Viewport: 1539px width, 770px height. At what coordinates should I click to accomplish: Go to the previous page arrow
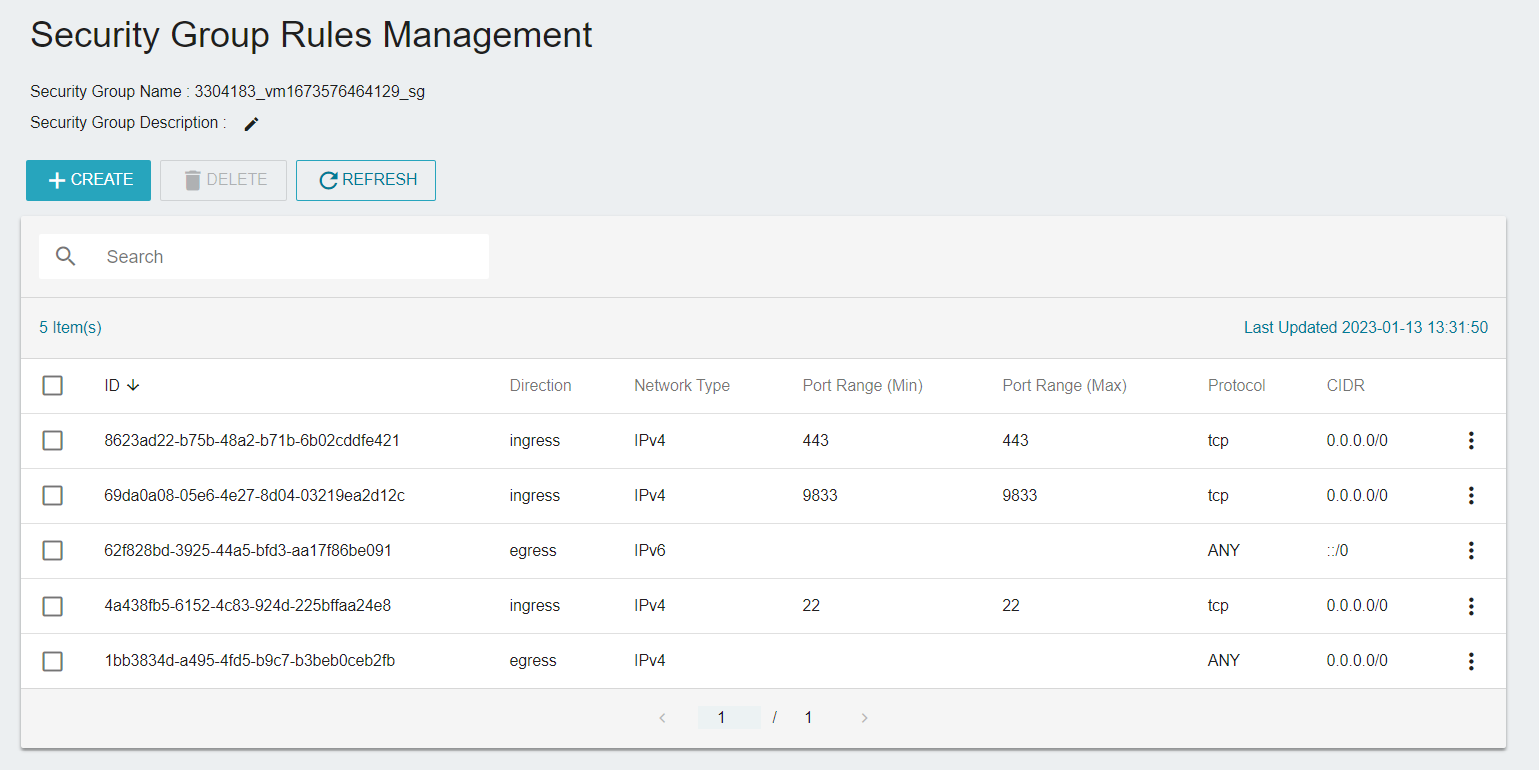[662, 718]
